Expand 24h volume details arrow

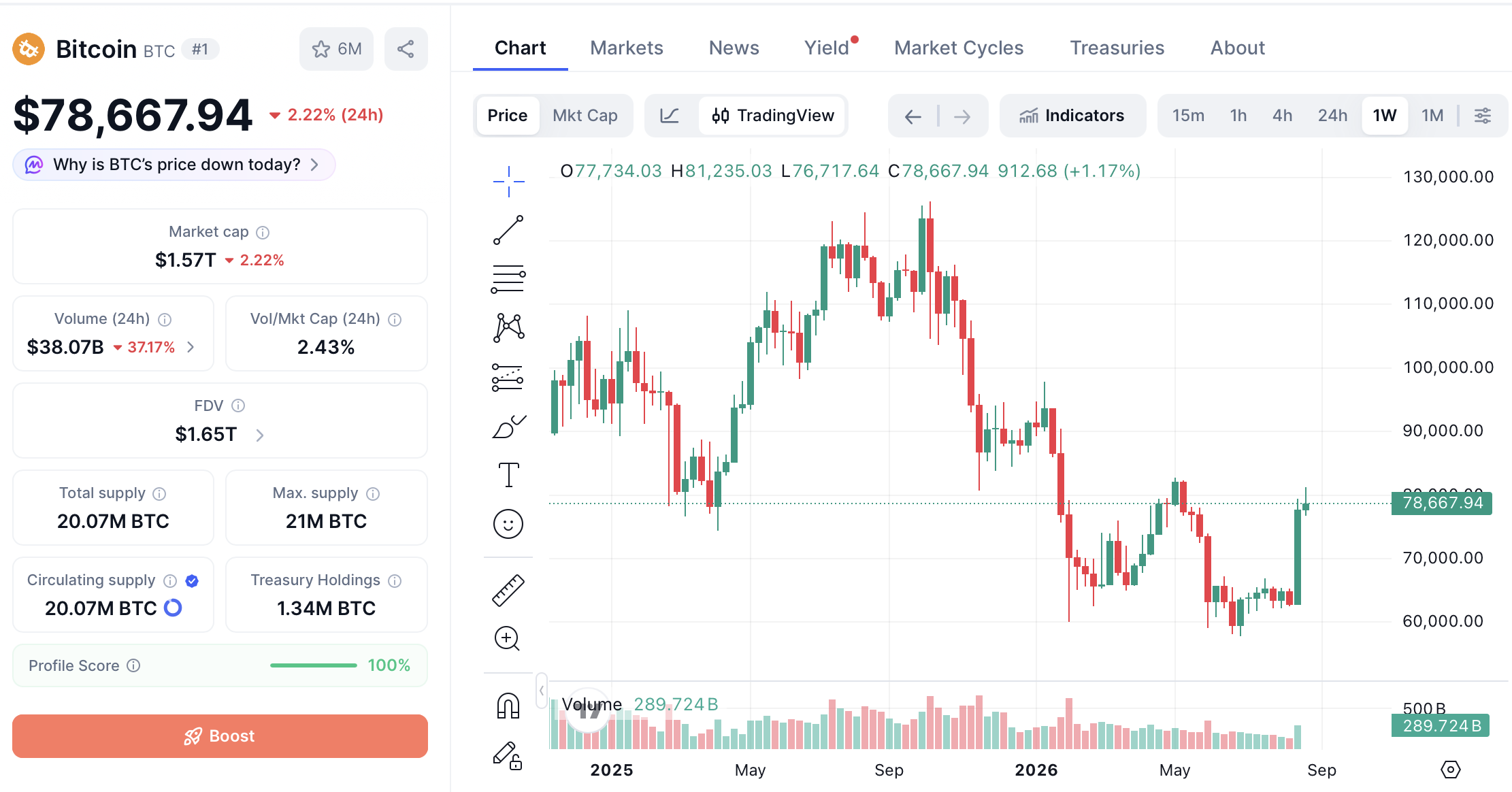coord(191,347)
